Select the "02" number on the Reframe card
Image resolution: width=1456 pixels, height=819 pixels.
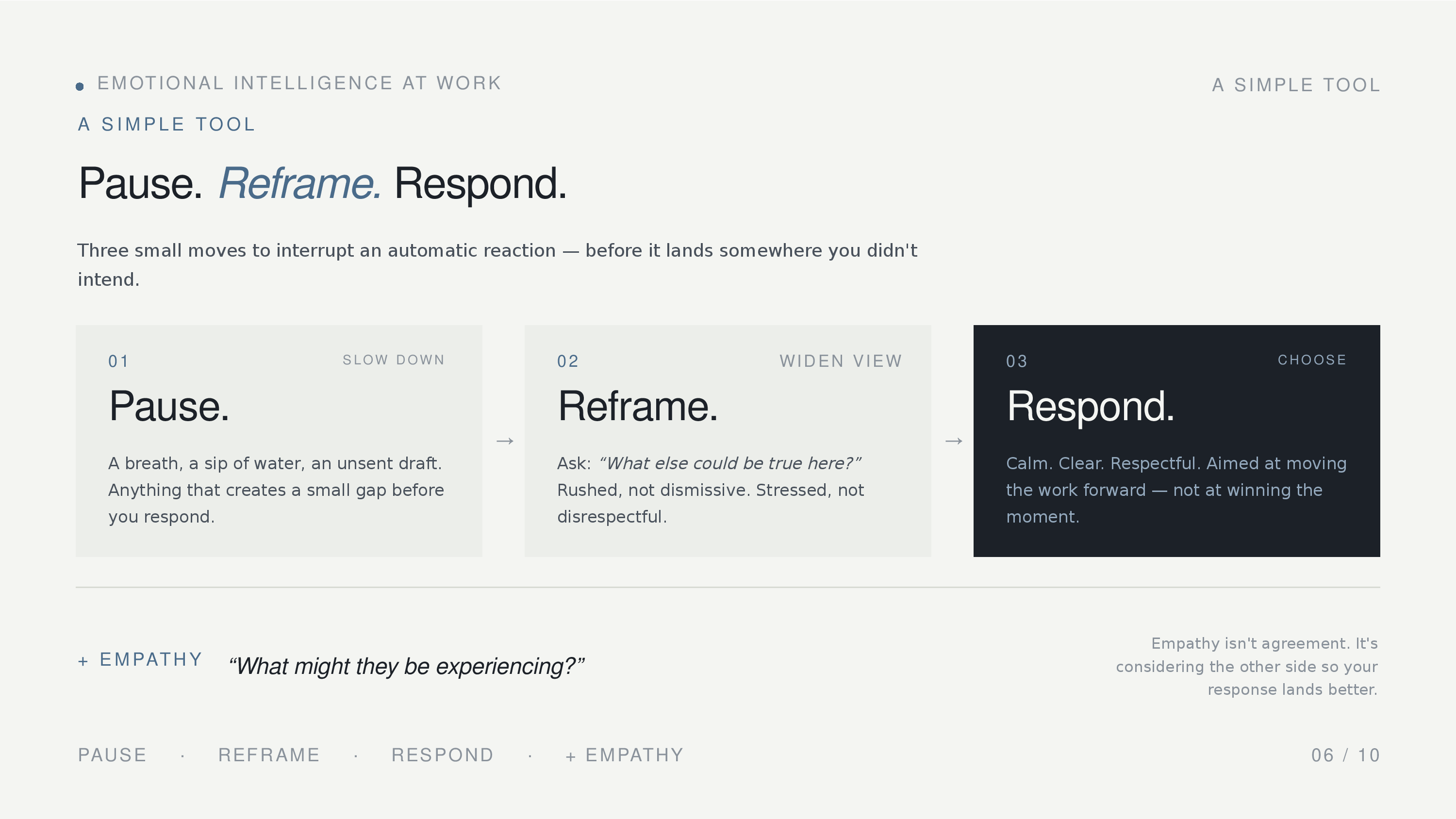[567, 362]
